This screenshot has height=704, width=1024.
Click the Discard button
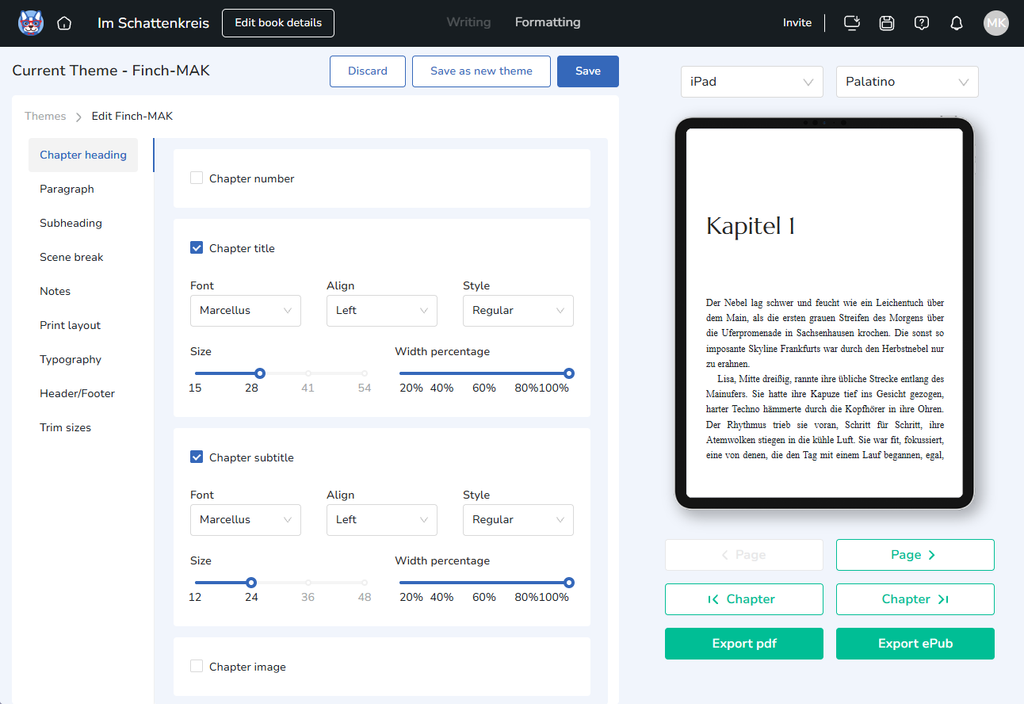coord(368,71)
